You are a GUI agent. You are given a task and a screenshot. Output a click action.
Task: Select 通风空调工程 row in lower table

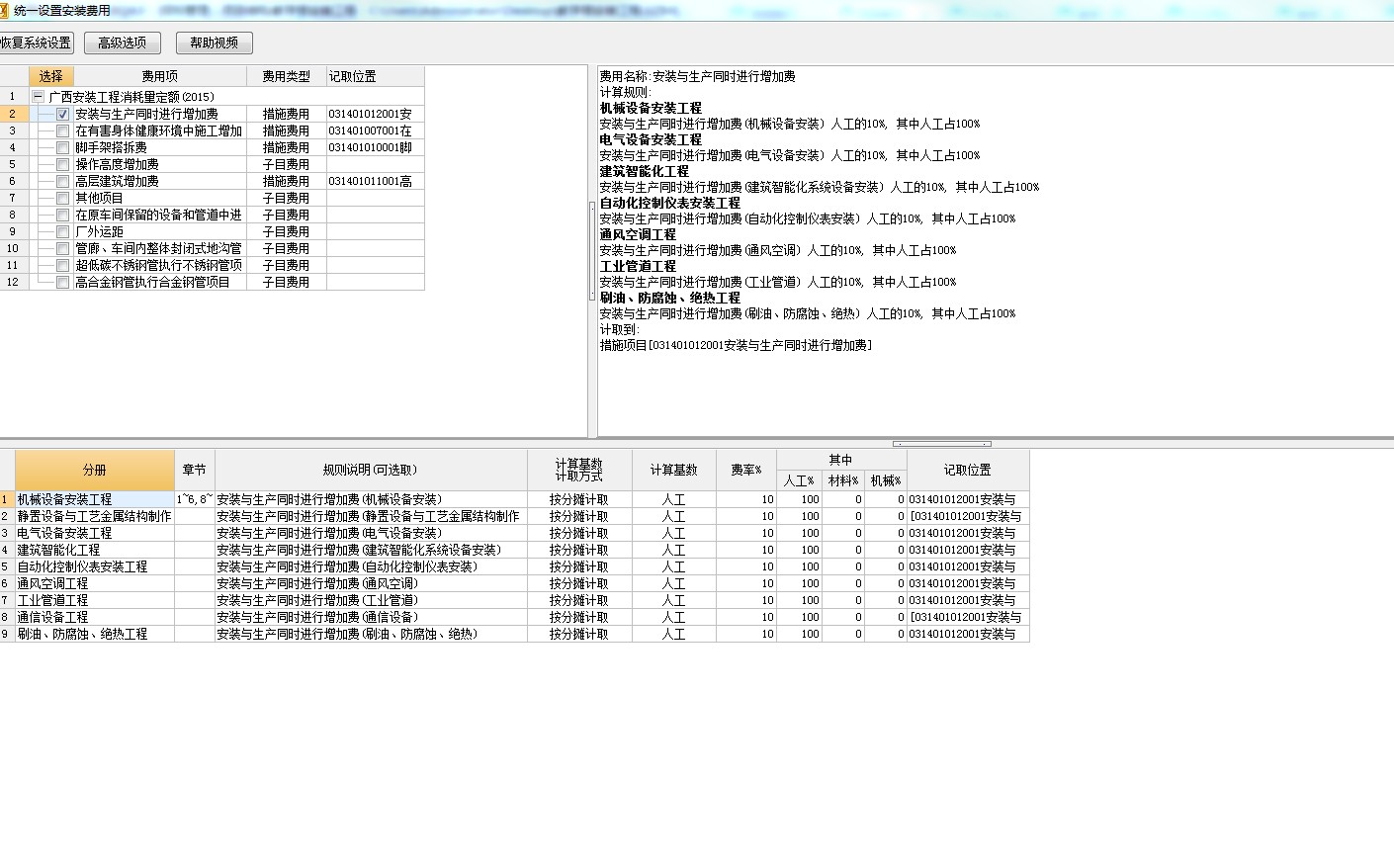click(x=95, y=583)
